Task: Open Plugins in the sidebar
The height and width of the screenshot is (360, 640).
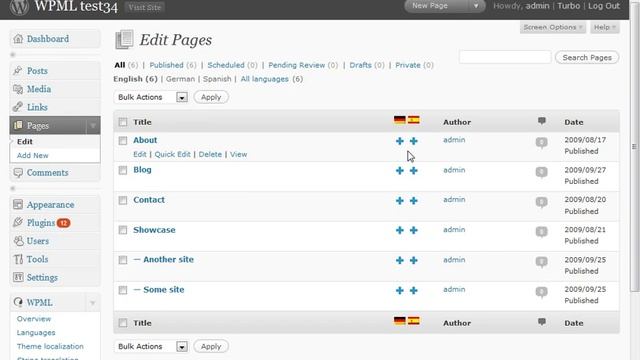Action: click(x=41, y=223)
